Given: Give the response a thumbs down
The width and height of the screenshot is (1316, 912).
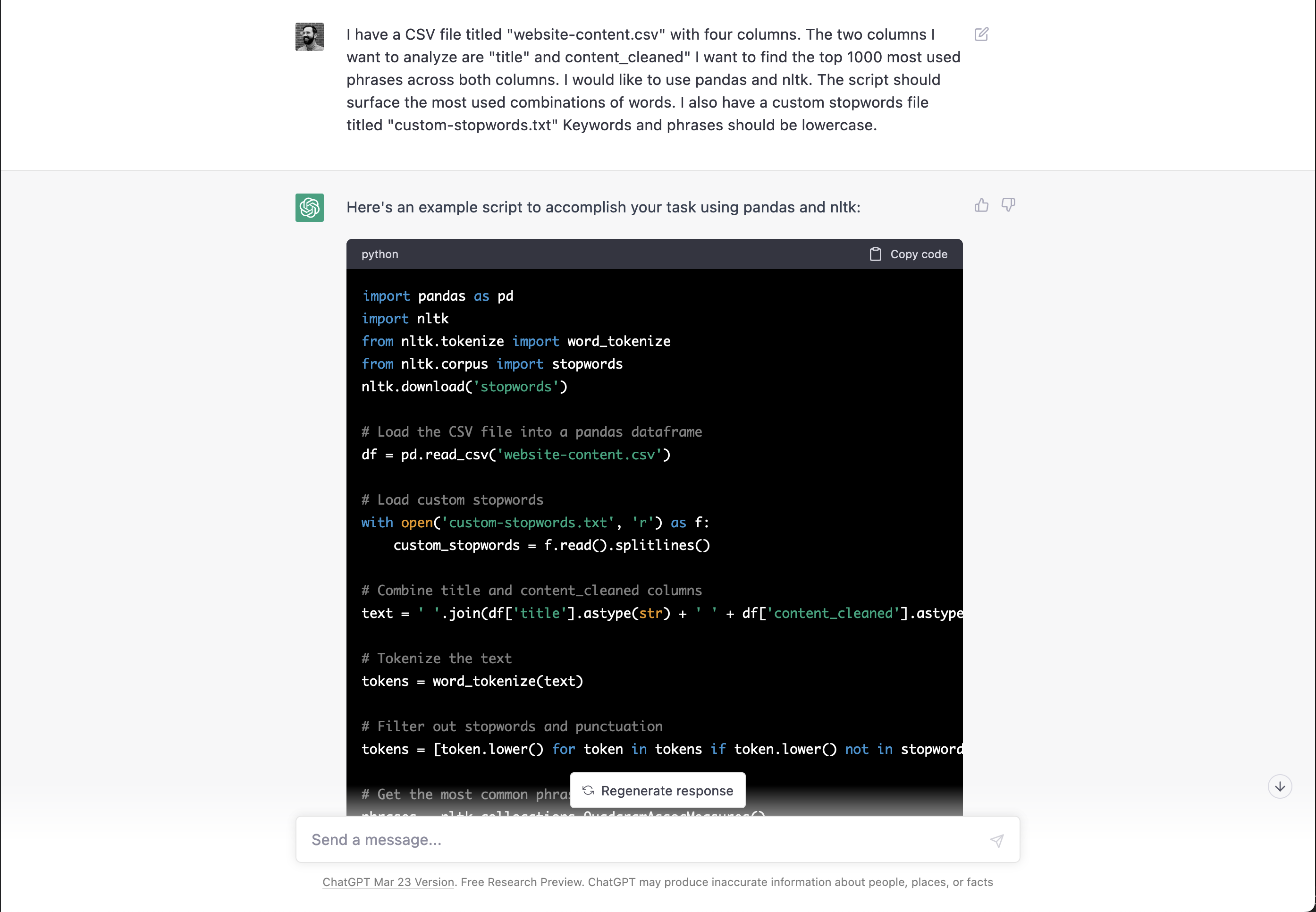Looking at the screenshot, I should [1008, 205].
